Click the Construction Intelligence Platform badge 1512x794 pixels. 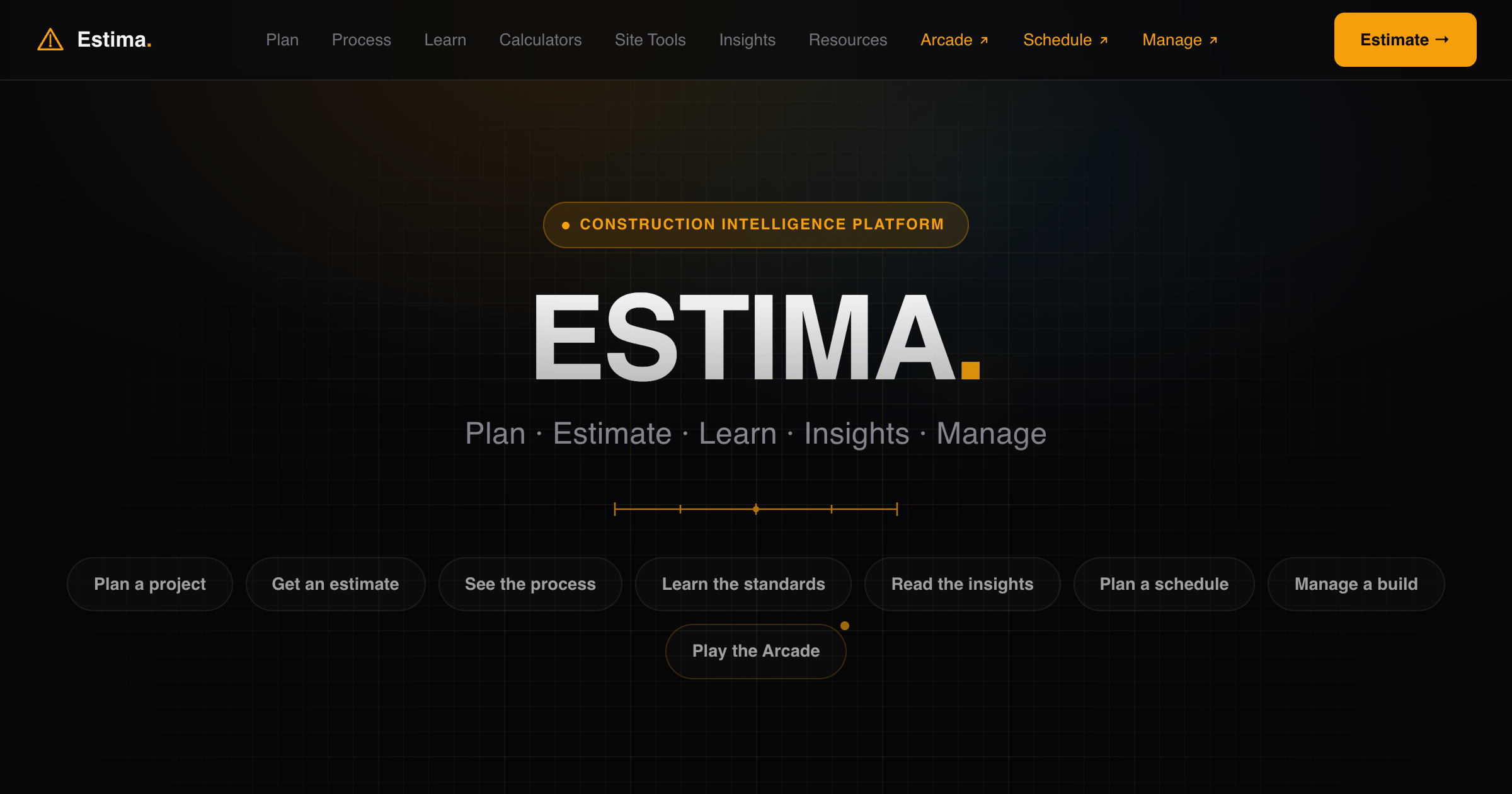[x=755, y=225]
